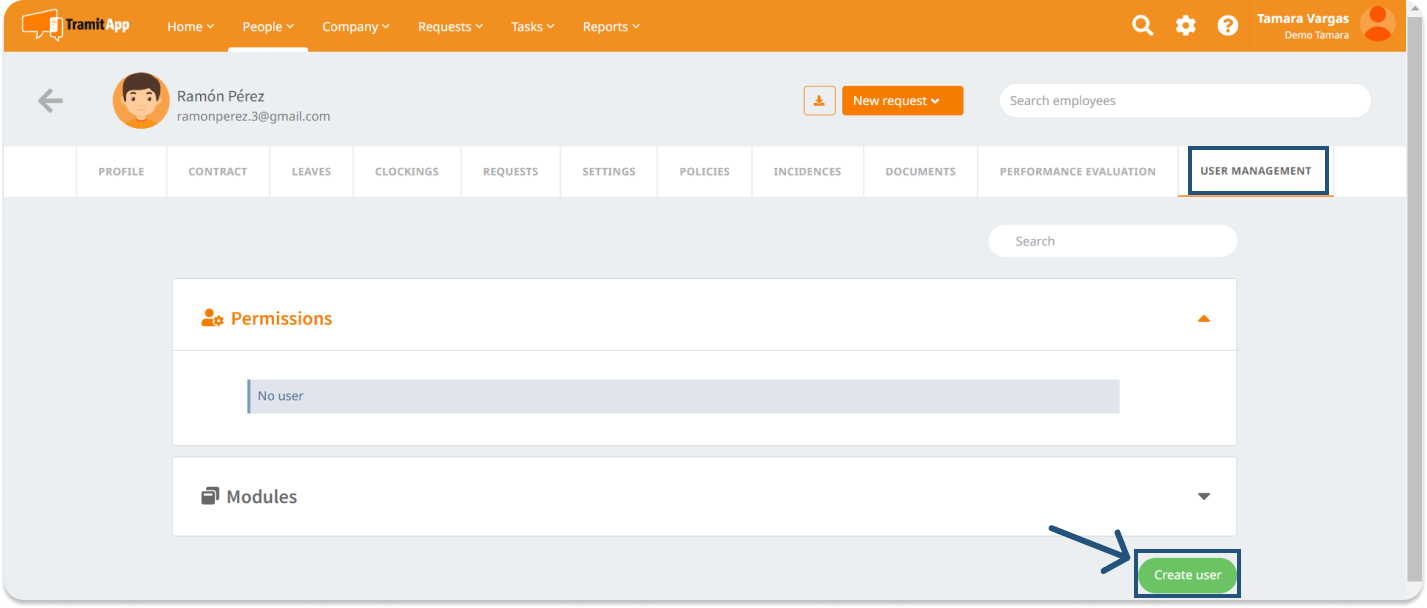The width and height of the screenshot is (1427, 608).
Task: Click Tamara Vargas user avatar
Action: [x=1378, y=24]
